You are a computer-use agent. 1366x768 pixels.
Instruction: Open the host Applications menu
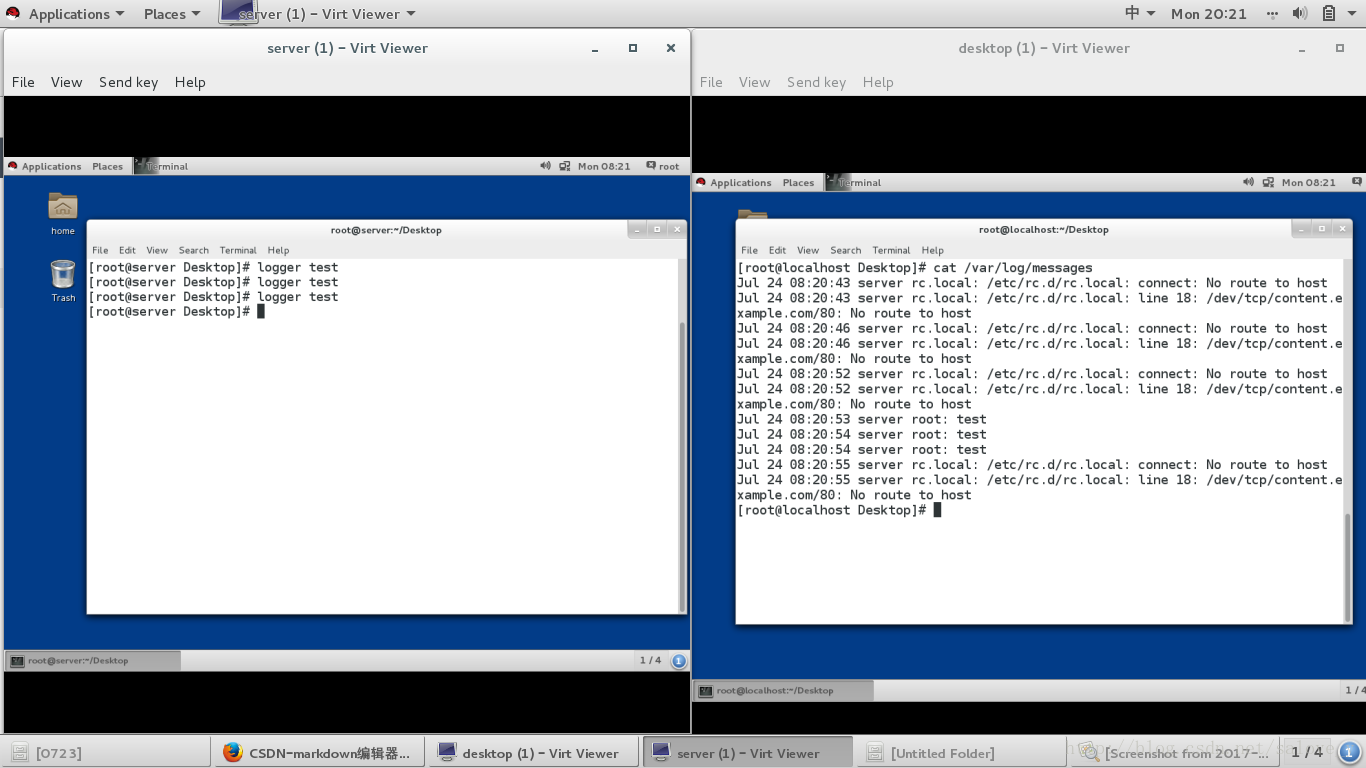click(x=76, y=14)
